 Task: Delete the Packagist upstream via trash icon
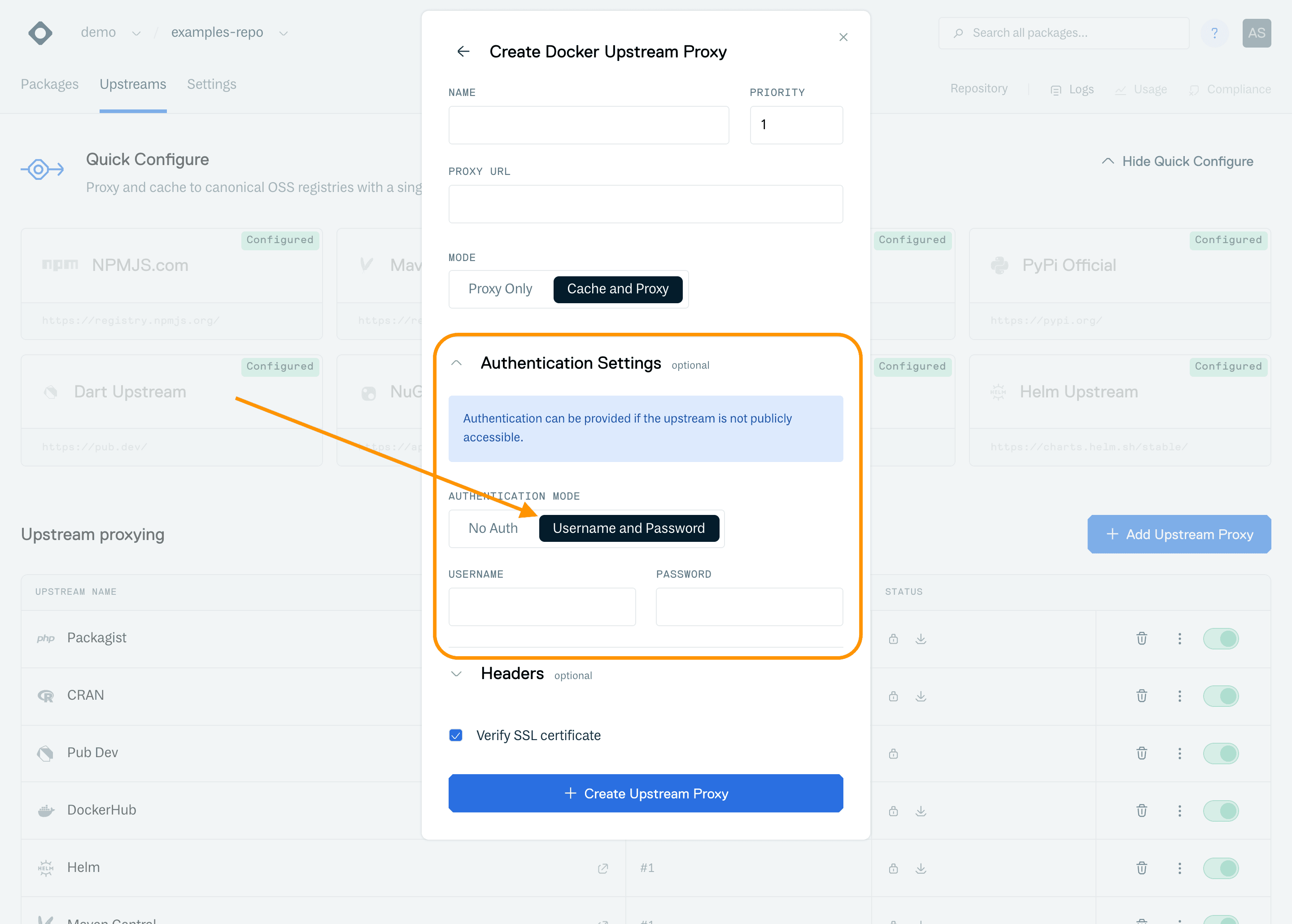[1141, 638]
